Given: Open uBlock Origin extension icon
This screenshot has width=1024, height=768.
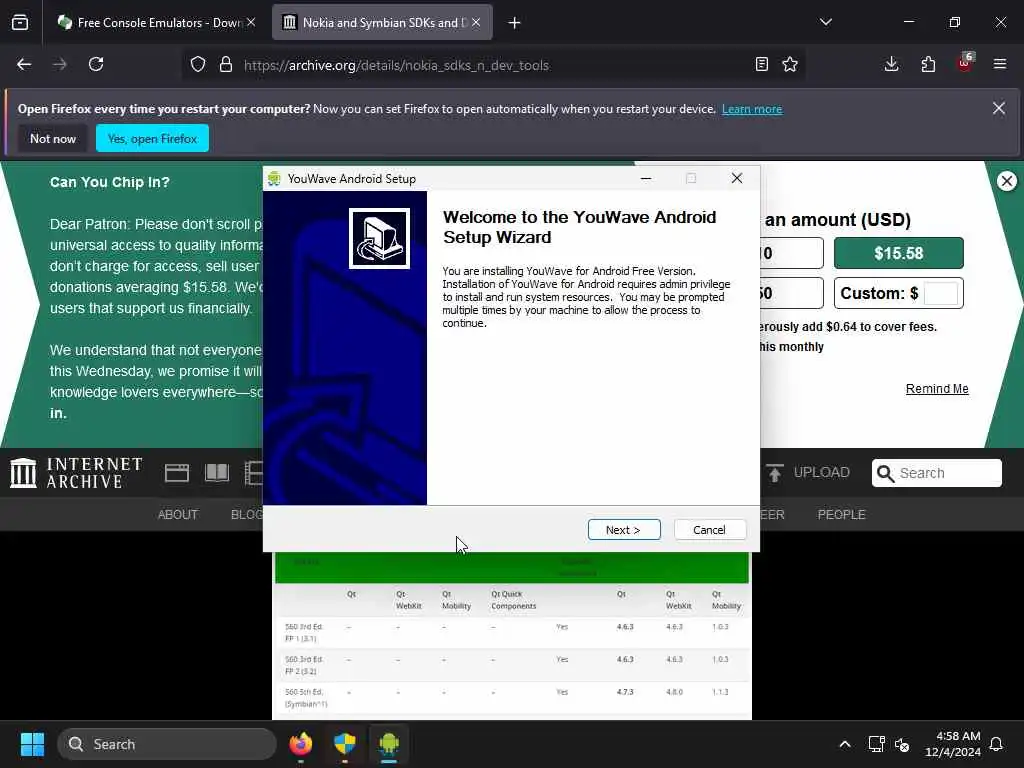Looking at the screenshot, I should pyautogui.click(x=965, y=64).
